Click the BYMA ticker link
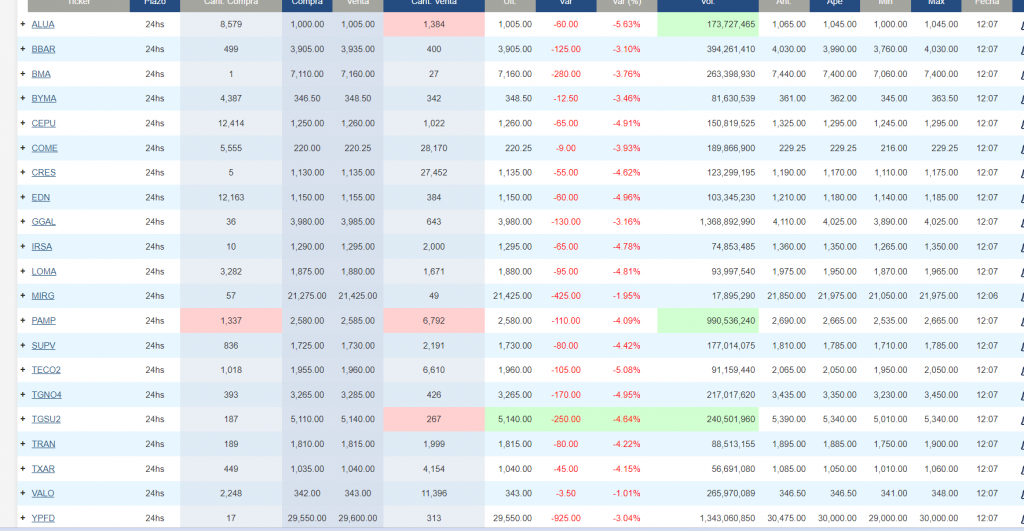 point(44,98)
